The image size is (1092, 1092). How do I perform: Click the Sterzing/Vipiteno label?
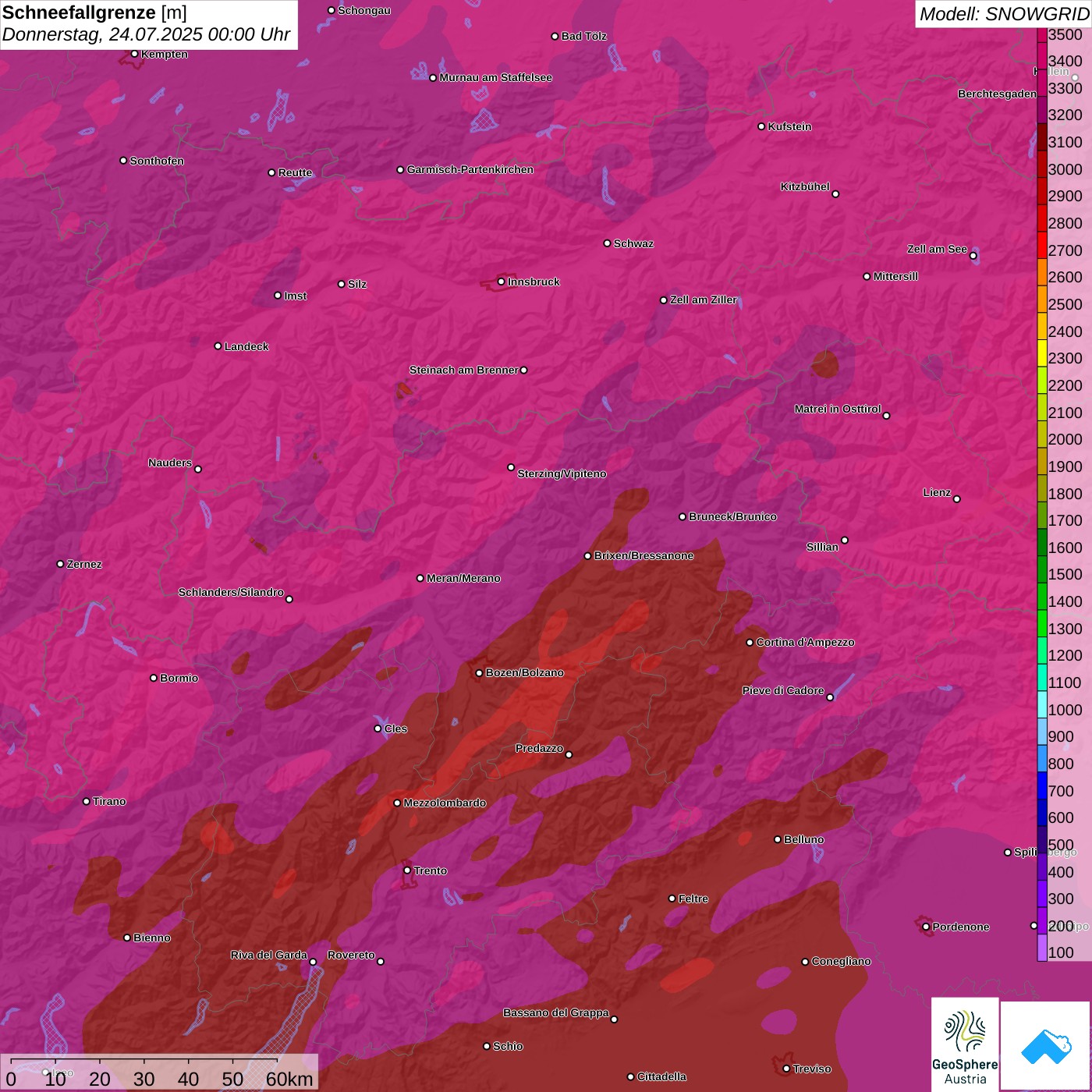pos(562,473)
